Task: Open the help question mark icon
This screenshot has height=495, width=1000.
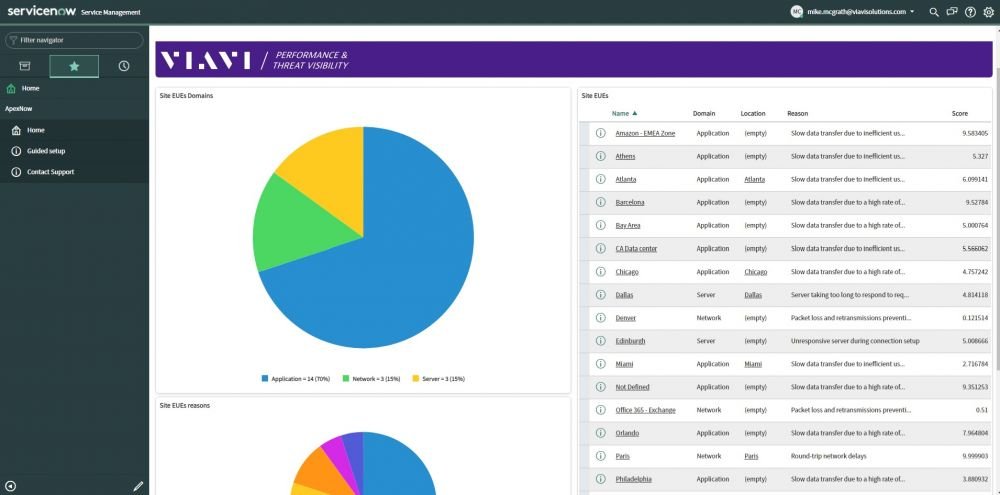Action: point(970,11)
